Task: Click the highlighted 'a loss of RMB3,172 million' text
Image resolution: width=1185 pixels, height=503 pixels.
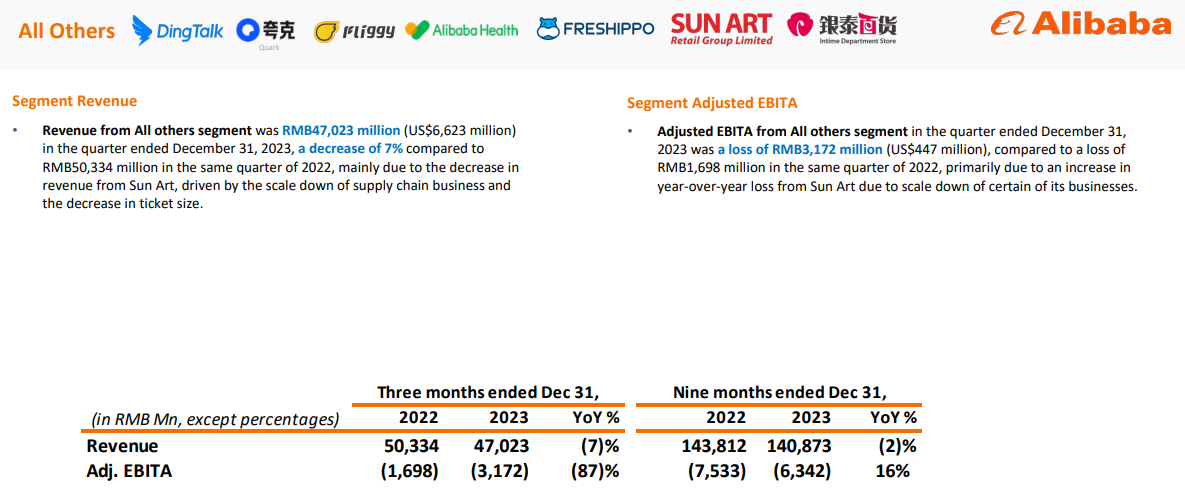Action: click(800, 149)
